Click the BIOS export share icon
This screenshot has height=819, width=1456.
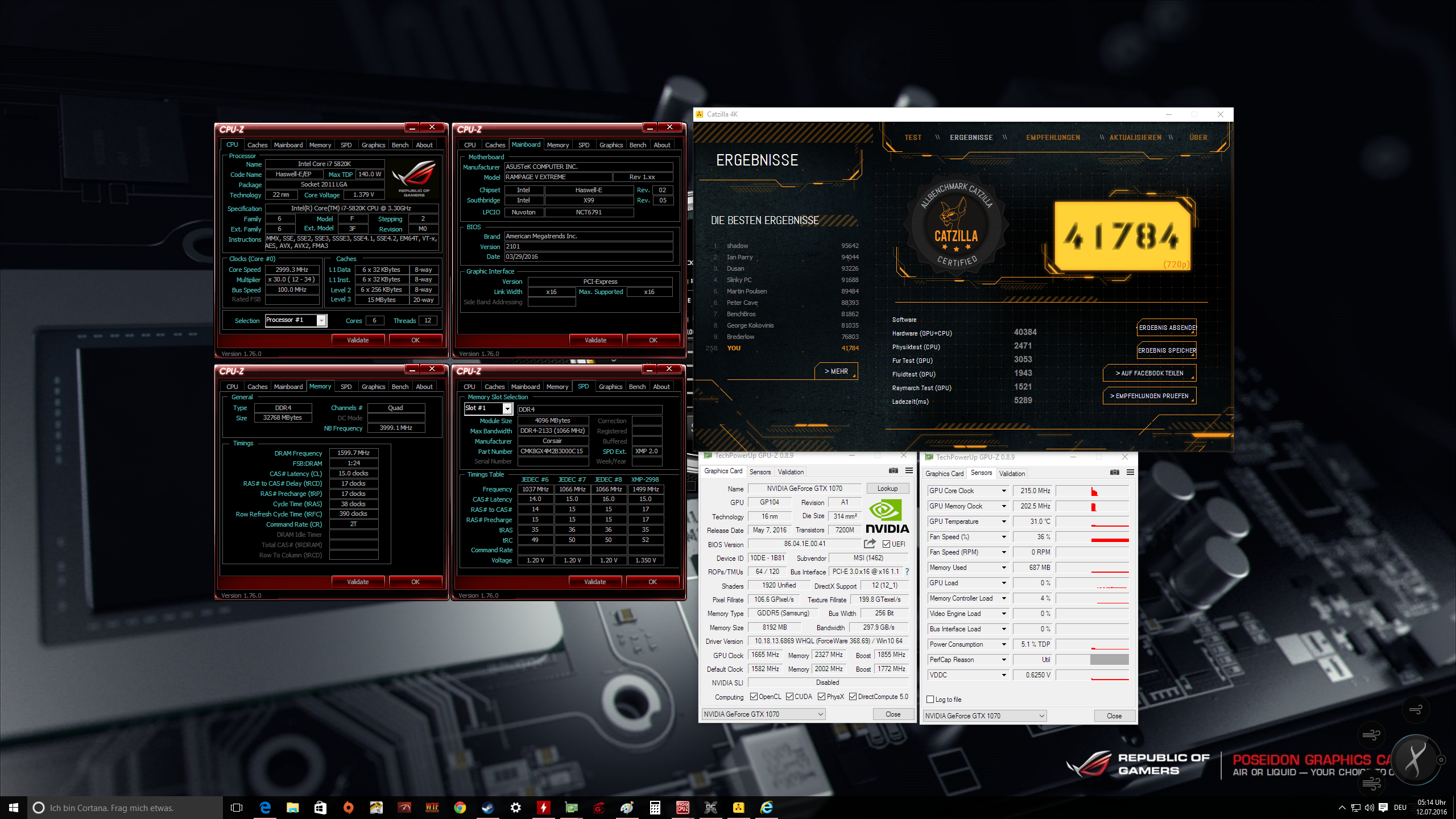[870, 544]
